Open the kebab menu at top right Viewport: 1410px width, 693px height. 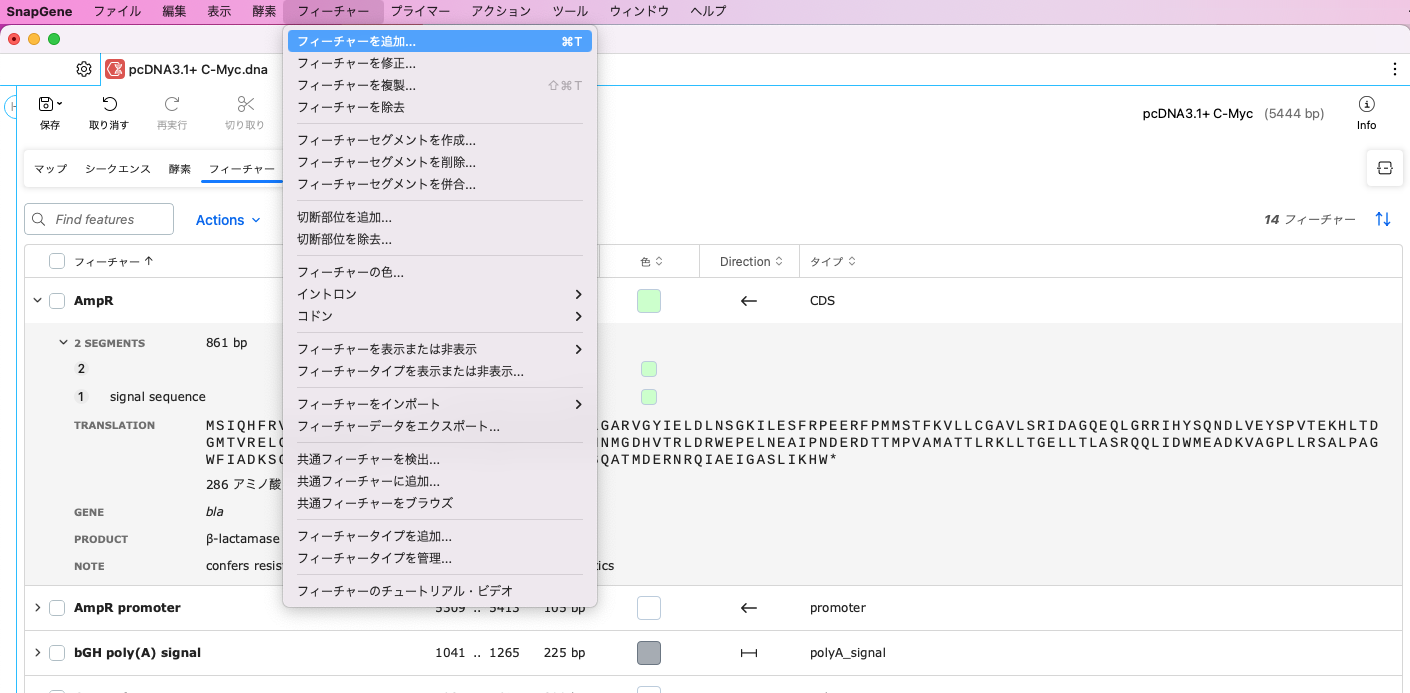(x=1396, y=68)
